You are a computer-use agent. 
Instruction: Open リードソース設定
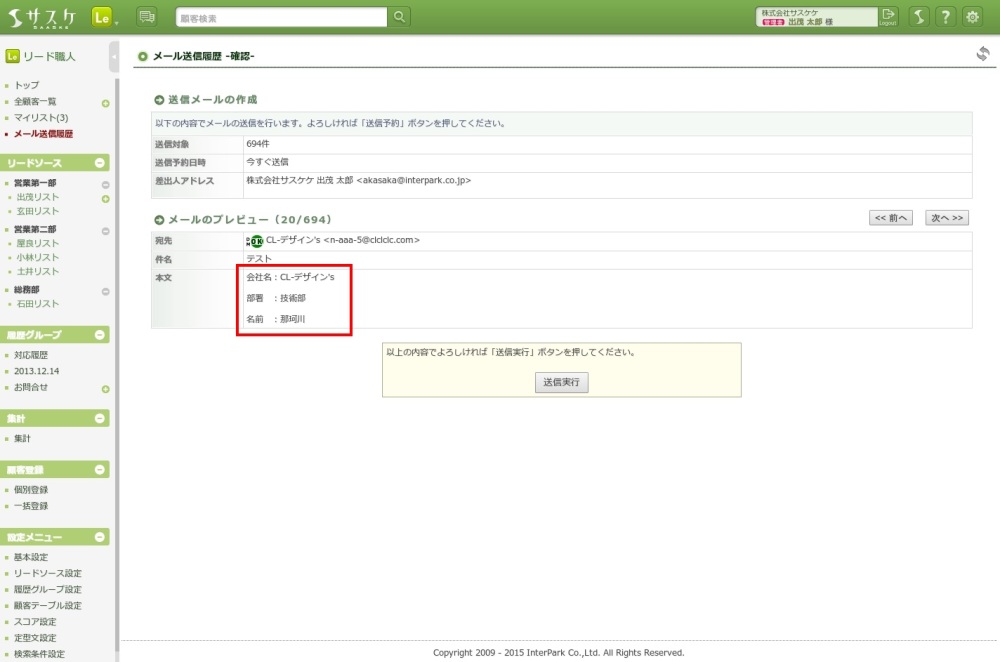[48, 573]
